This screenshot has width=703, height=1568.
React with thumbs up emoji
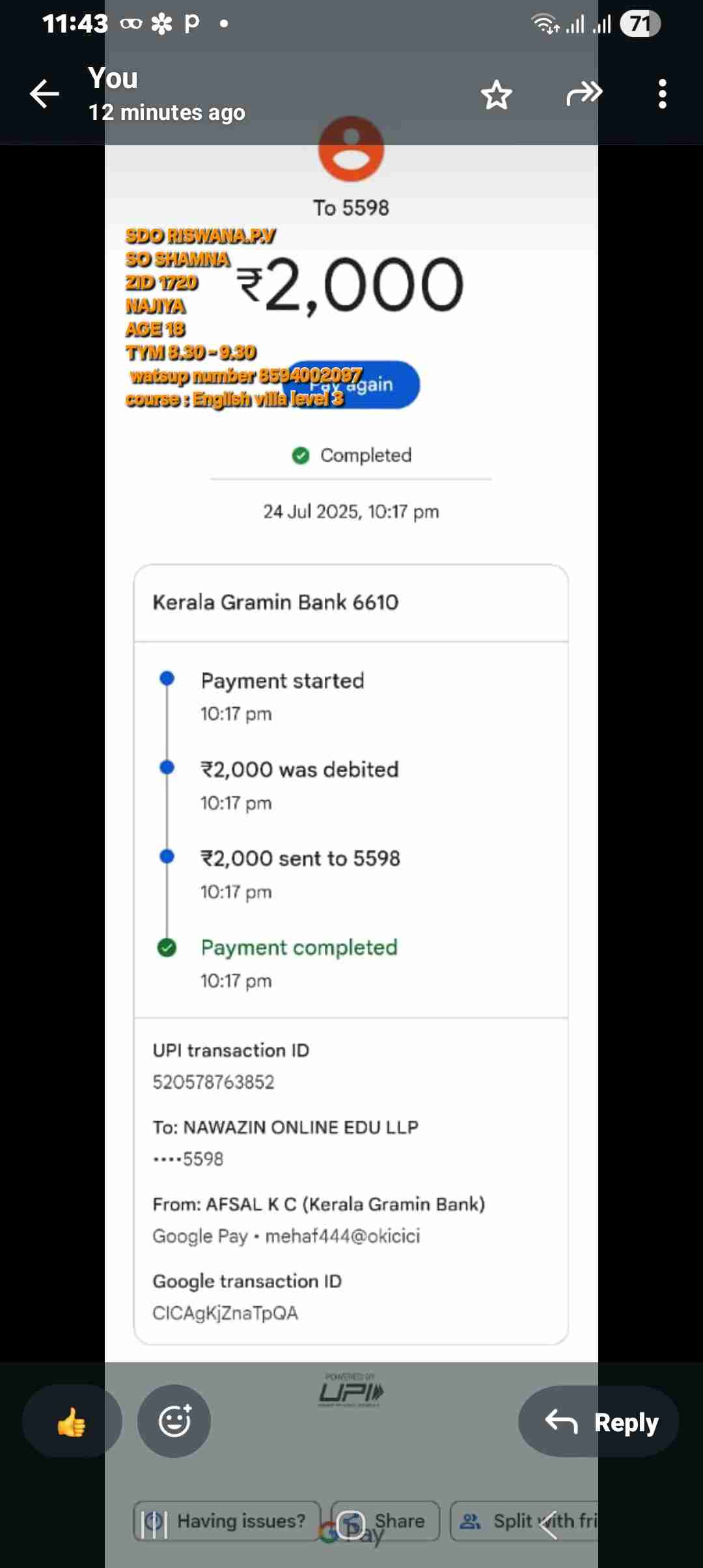pos(72,1421)
